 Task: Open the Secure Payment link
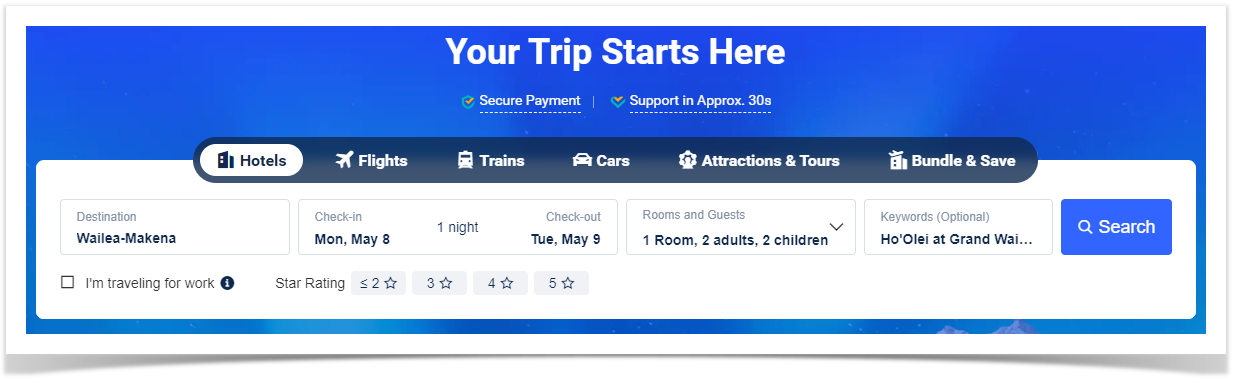530,101
